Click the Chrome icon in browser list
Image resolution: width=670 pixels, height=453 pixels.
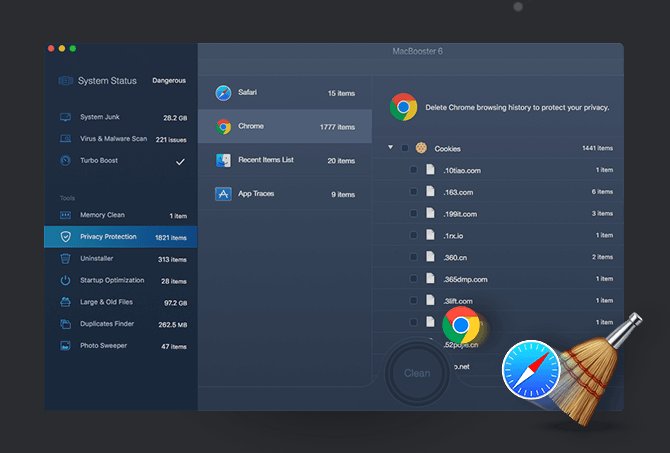coord(223,126)
